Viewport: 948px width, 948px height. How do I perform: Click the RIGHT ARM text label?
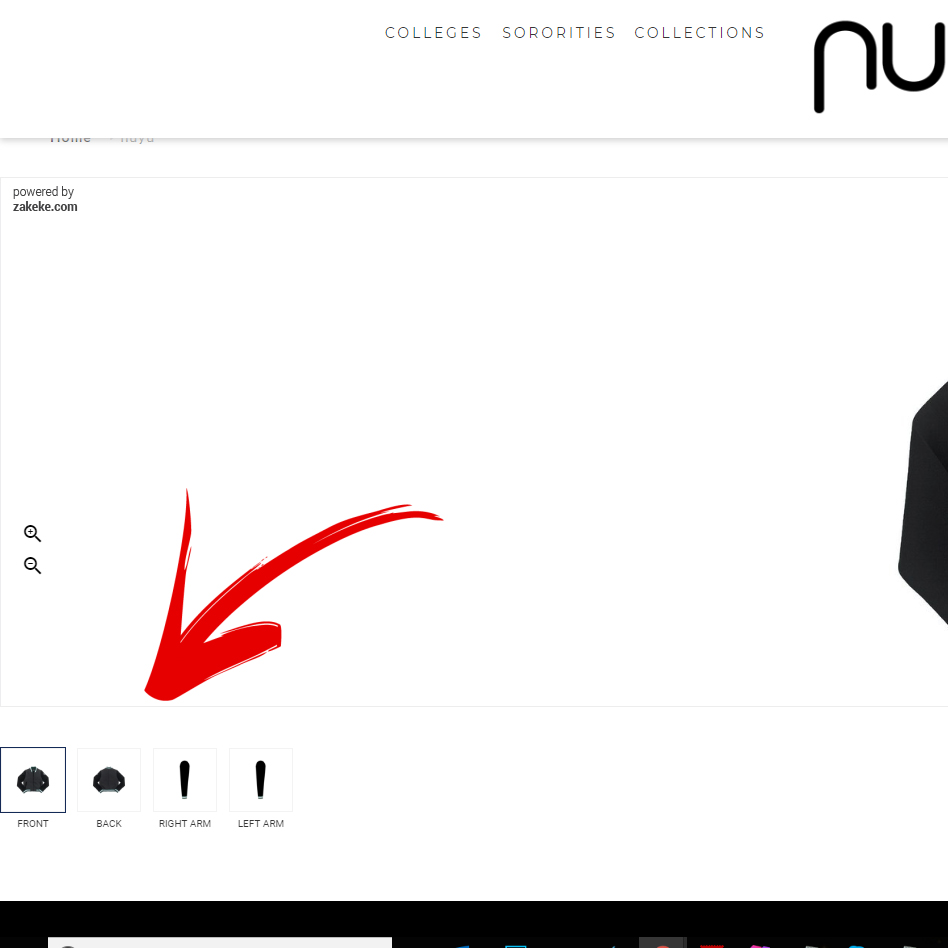[185, 823]
